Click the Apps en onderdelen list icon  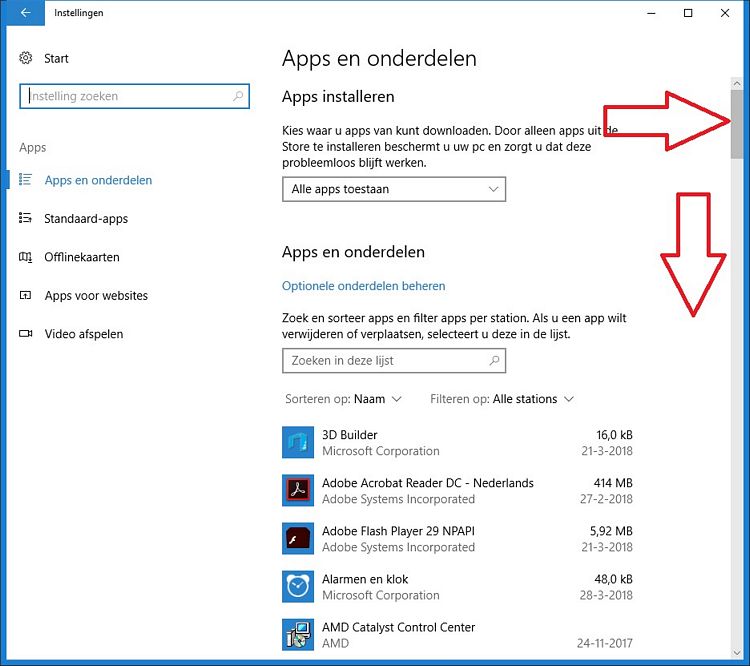coord(25,179)
